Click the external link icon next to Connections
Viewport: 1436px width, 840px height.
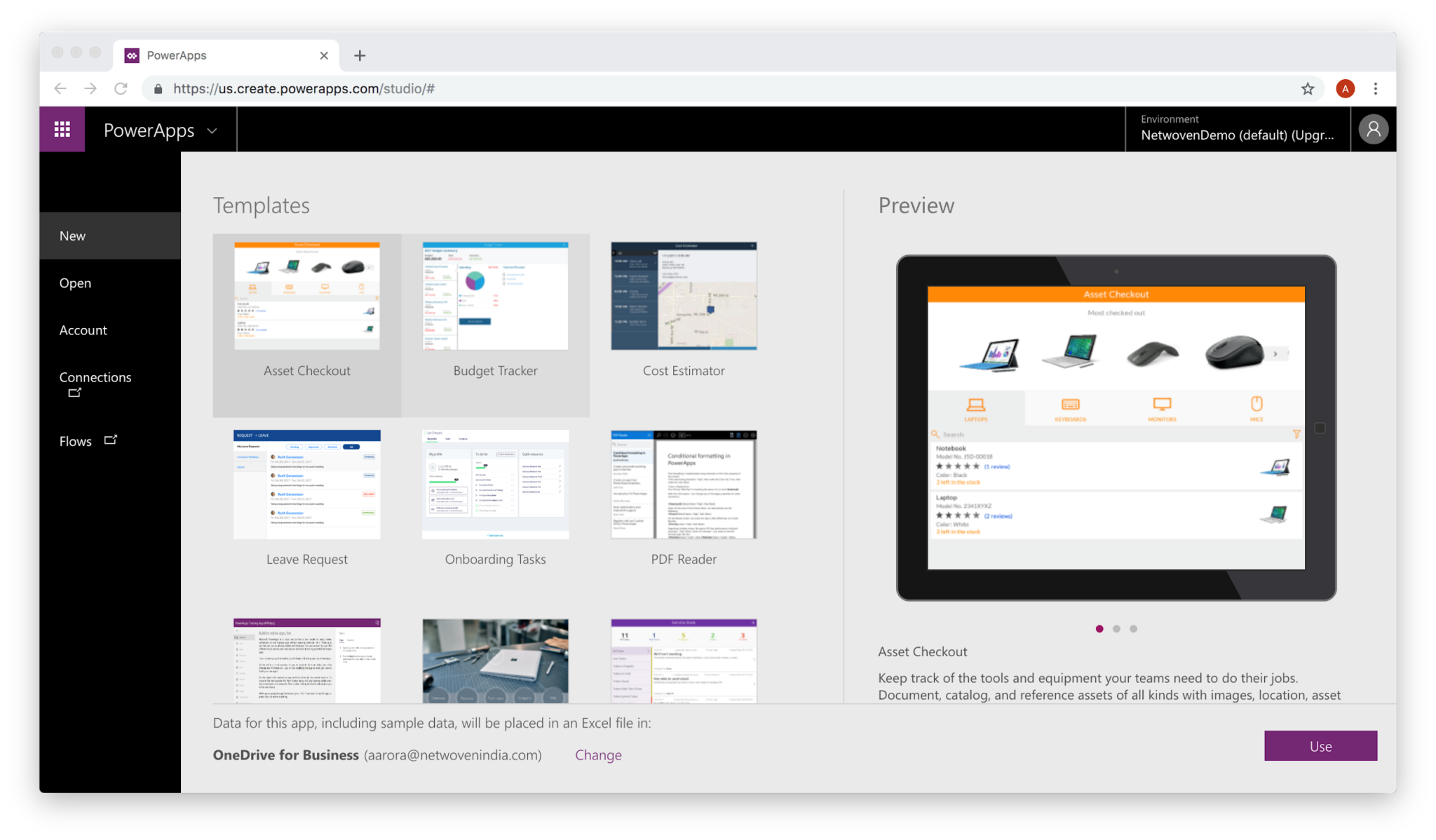[x=74, y=393]
